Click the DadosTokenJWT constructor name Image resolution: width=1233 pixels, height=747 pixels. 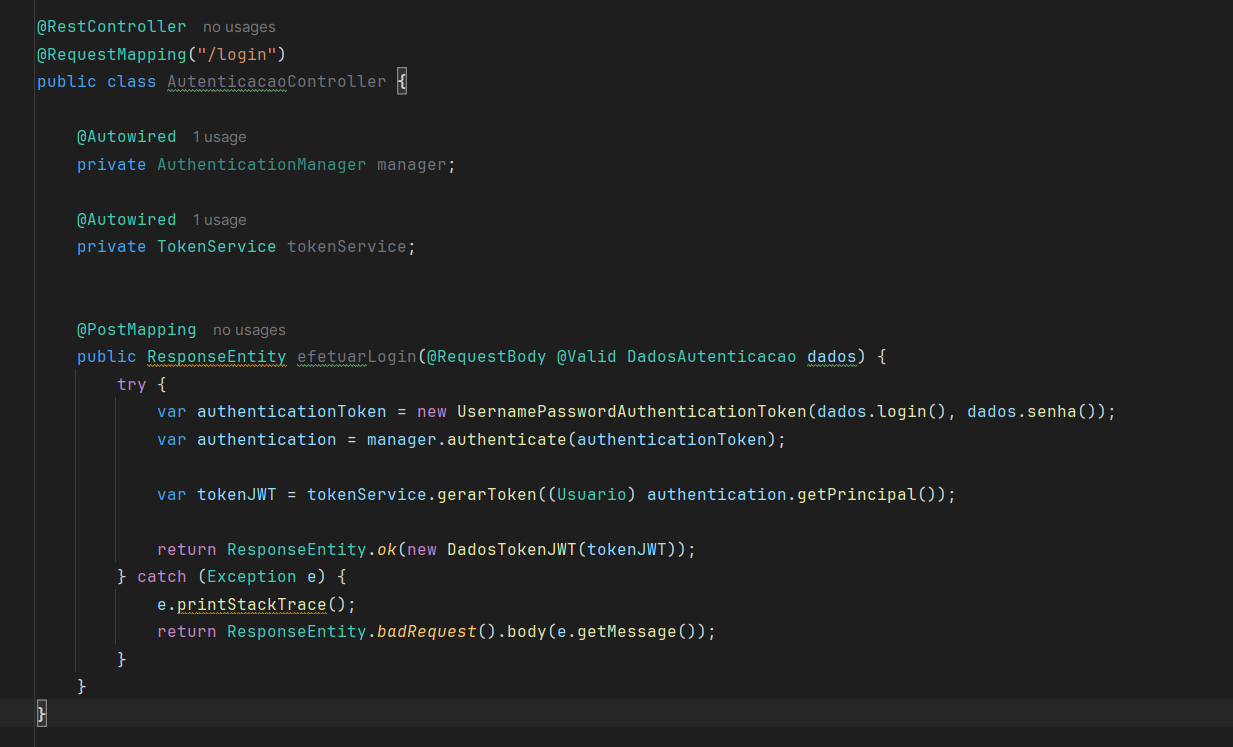[511, 550]
